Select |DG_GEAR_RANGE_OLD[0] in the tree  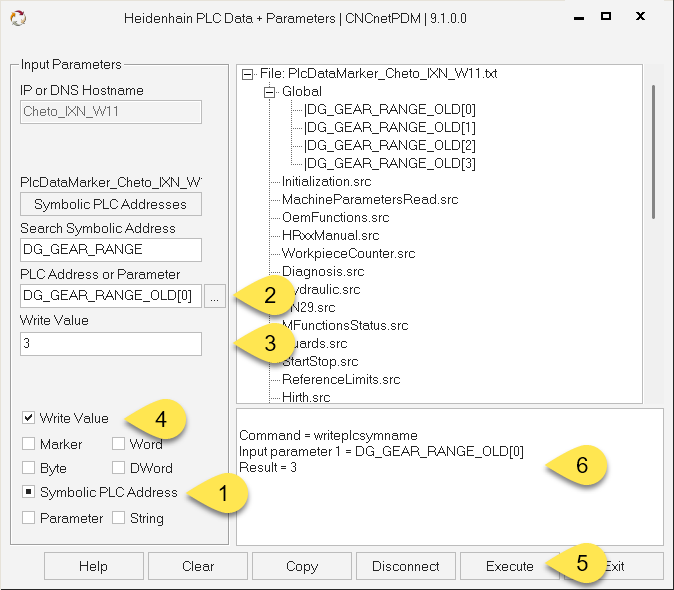pos(389,110)
